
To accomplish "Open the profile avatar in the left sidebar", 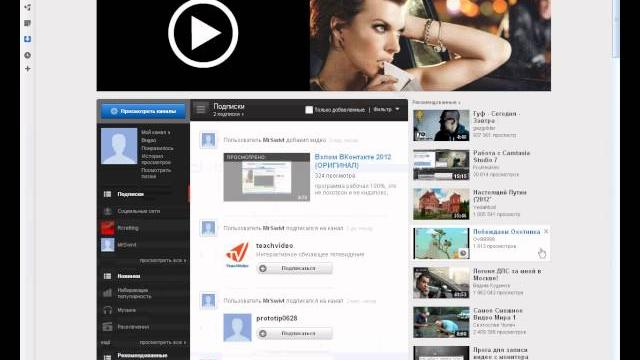I will coord(119,146).
